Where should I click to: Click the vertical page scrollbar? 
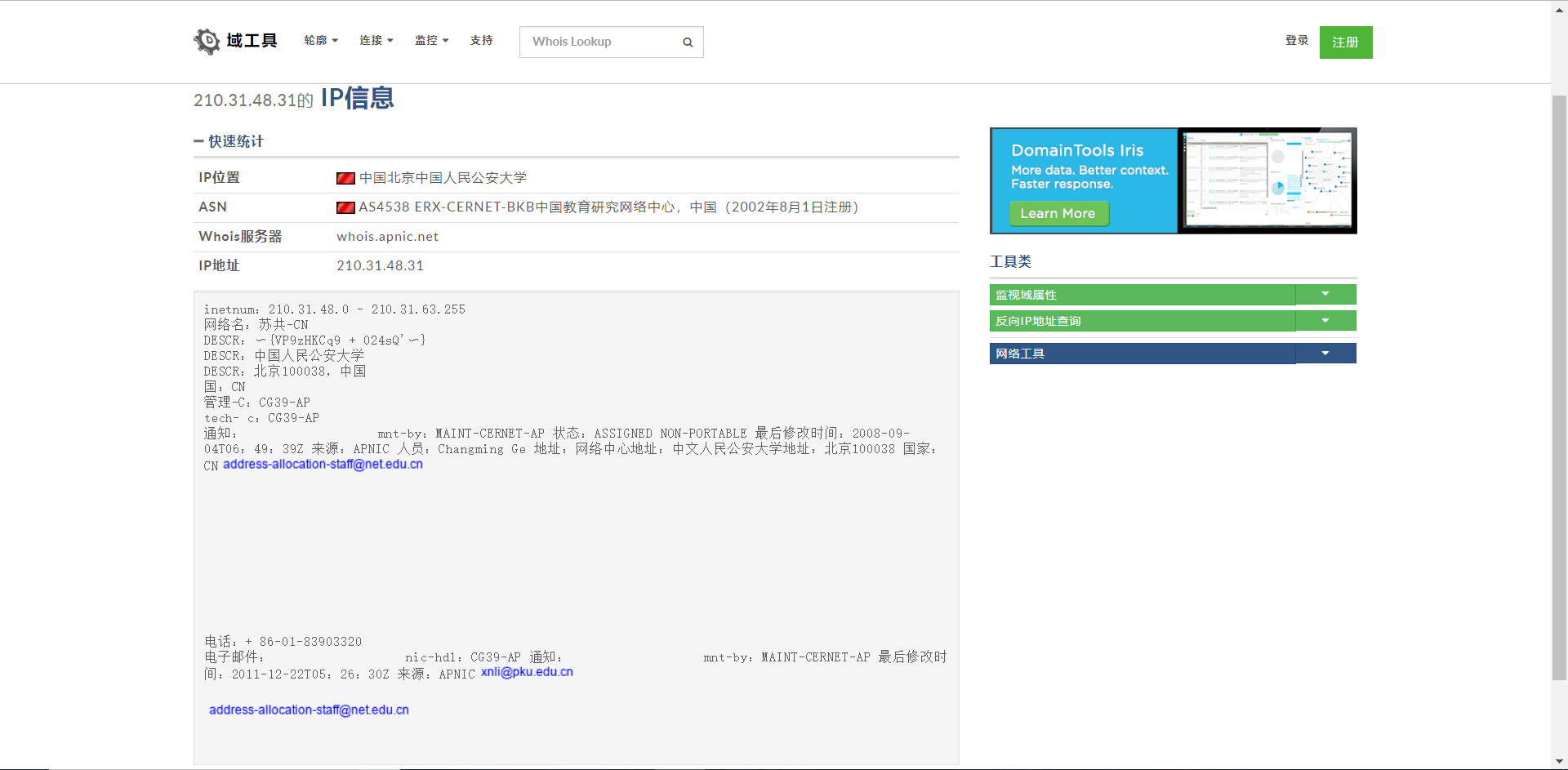[x=1559, y=387]
